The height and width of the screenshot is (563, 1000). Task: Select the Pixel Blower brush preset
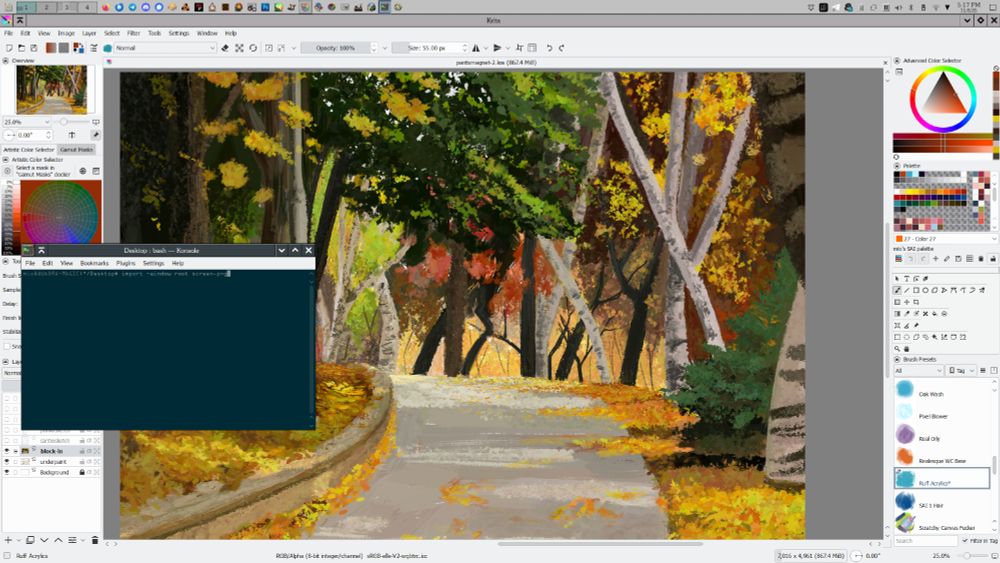[942, 412]
